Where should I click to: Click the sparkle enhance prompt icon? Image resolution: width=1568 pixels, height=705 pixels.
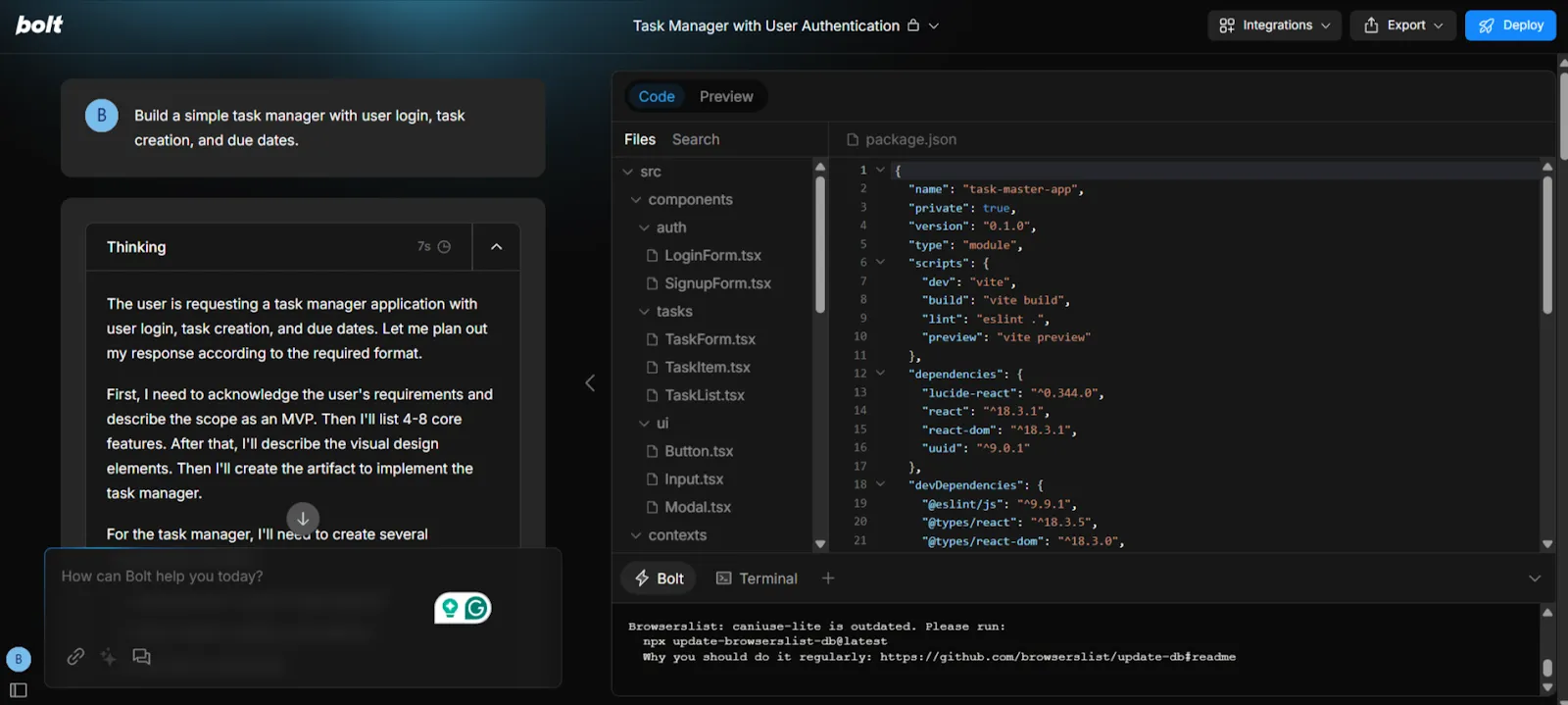click(x=109, y=657)
